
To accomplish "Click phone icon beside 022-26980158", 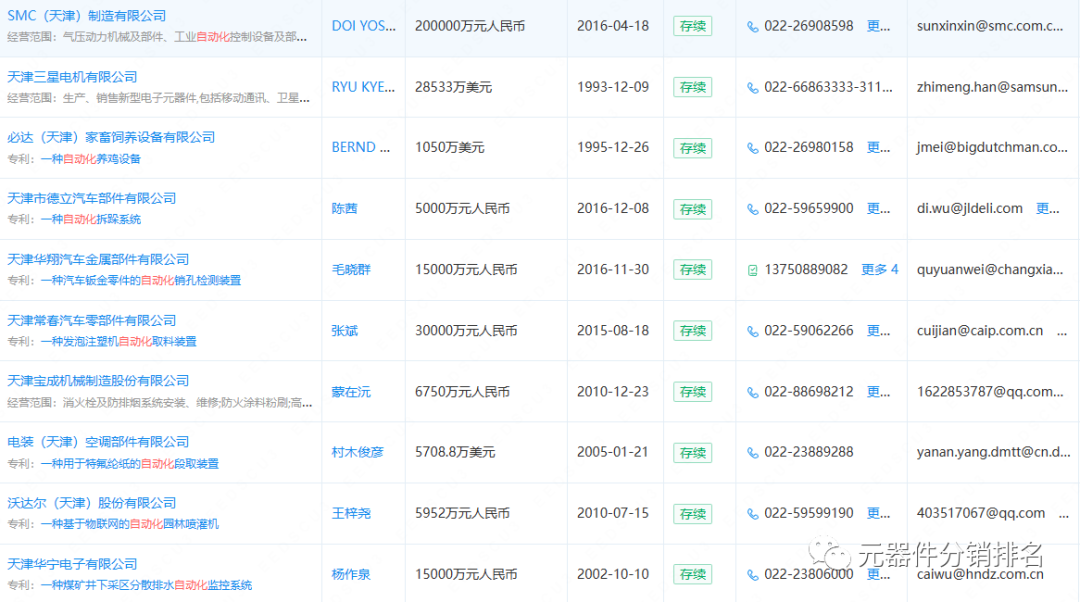I will [753, 148].
